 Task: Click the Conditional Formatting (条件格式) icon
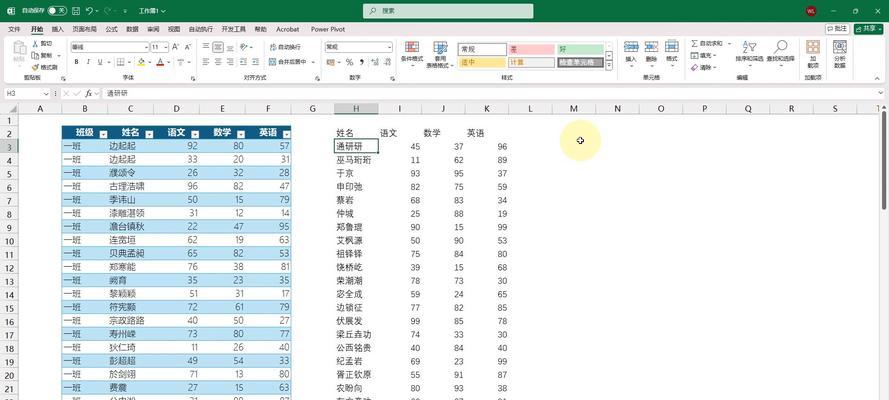[x=412, y=48]
